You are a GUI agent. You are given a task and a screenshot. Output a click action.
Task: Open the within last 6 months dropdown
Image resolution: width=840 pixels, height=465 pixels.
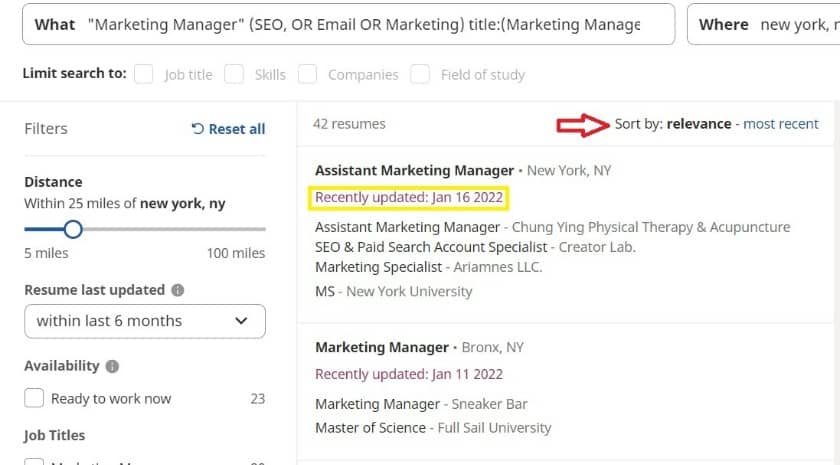pyautogui.click(x=145, y=321)
